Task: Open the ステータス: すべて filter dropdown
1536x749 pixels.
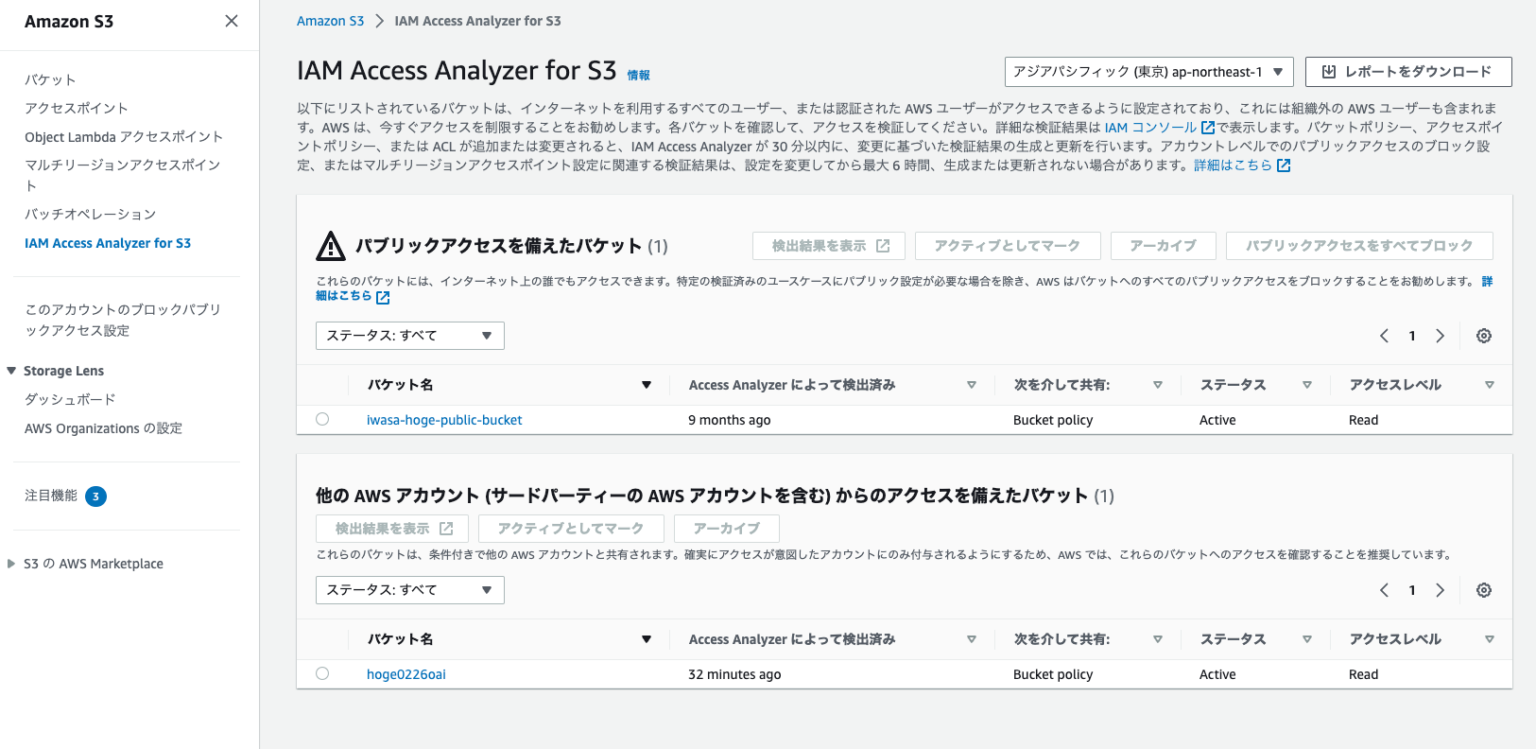Action: [x=409, y=335]
